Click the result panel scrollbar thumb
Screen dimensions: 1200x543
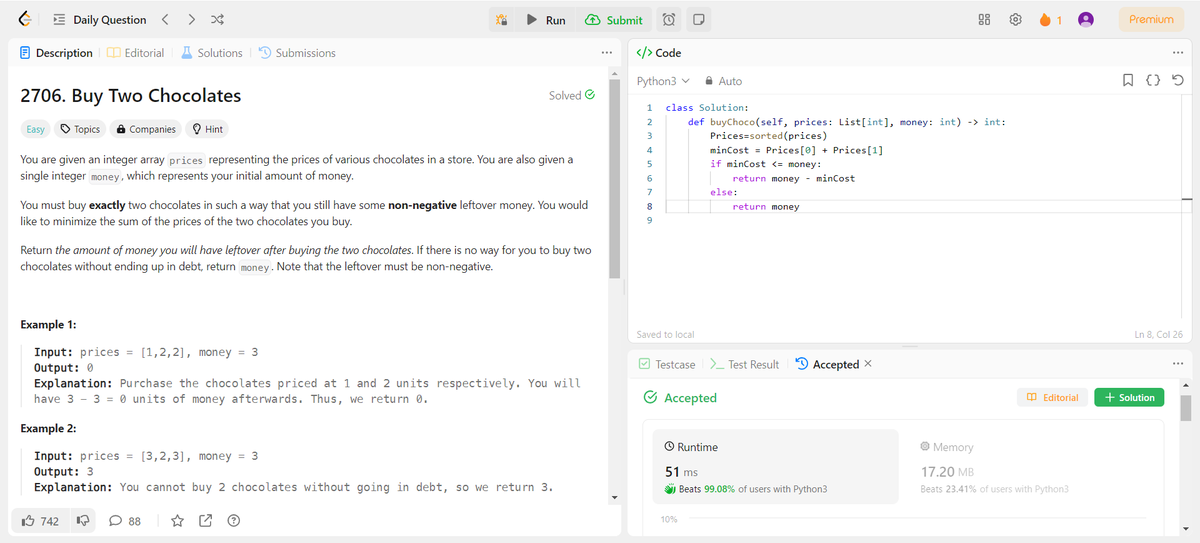(x=1186, y=408)
